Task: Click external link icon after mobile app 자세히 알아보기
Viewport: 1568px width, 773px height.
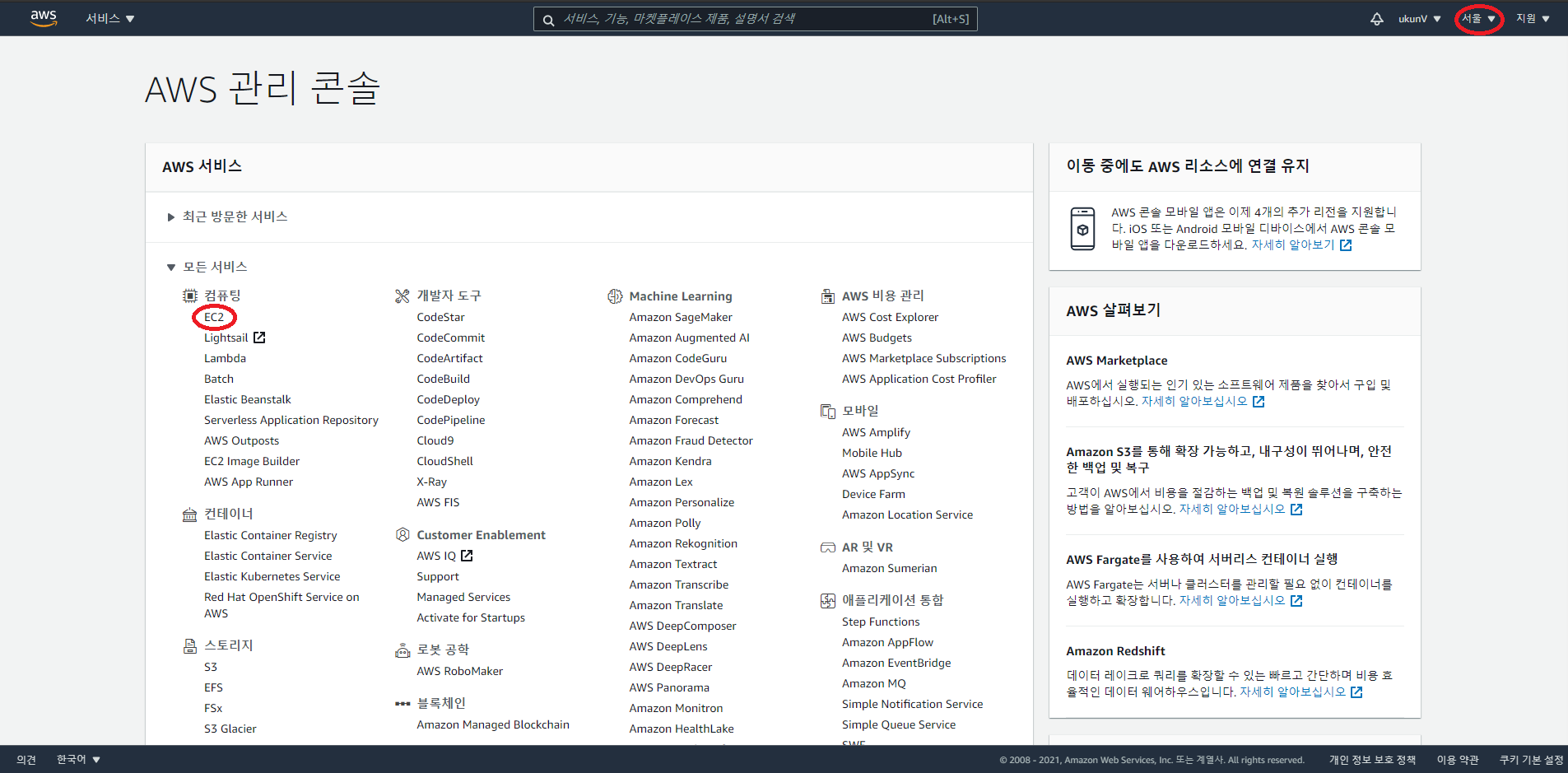Action: pyautogui.click(x=1346, y=245)
